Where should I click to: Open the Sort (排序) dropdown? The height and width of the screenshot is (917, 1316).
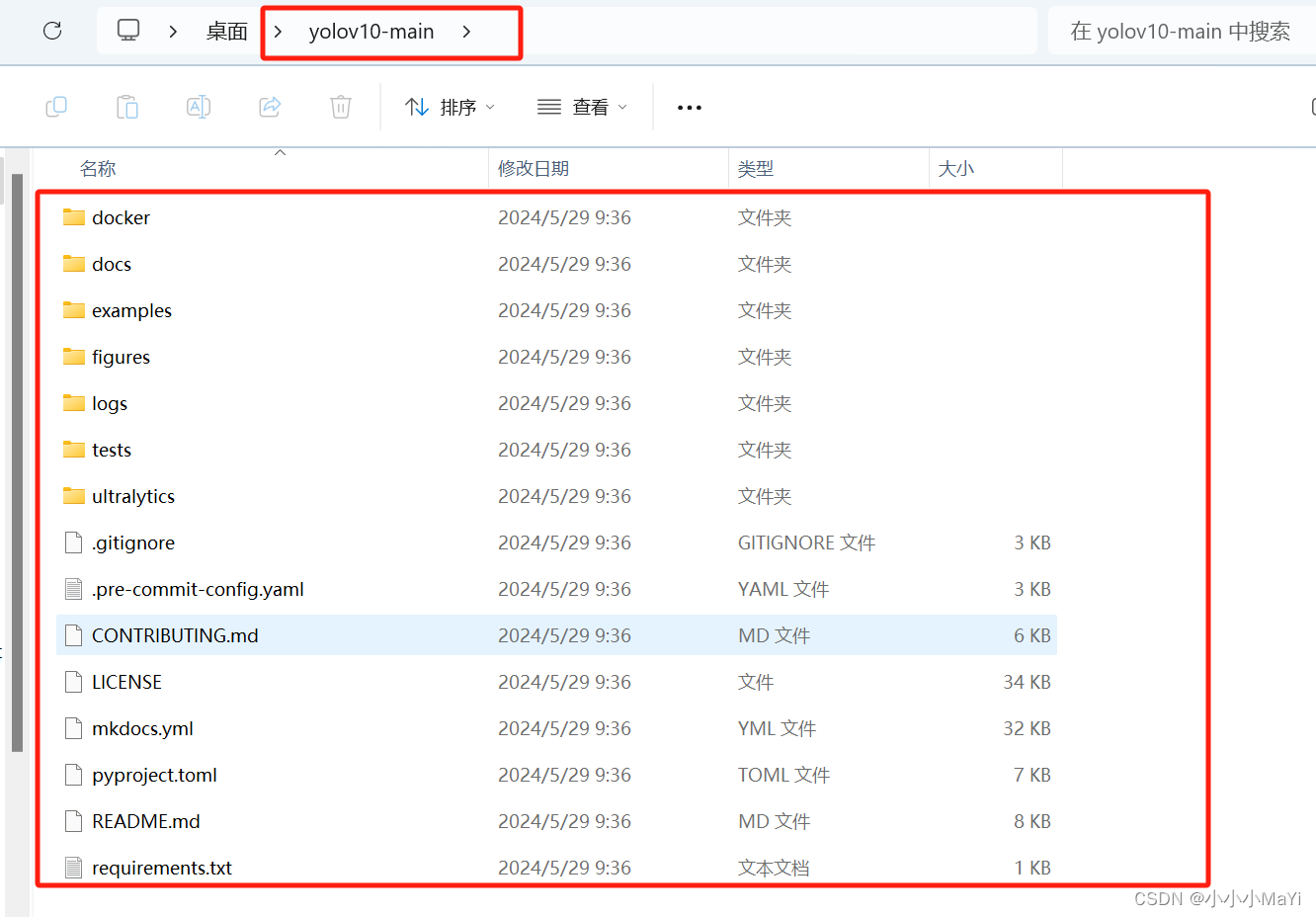pyautogui.click(x=451, y=107)
